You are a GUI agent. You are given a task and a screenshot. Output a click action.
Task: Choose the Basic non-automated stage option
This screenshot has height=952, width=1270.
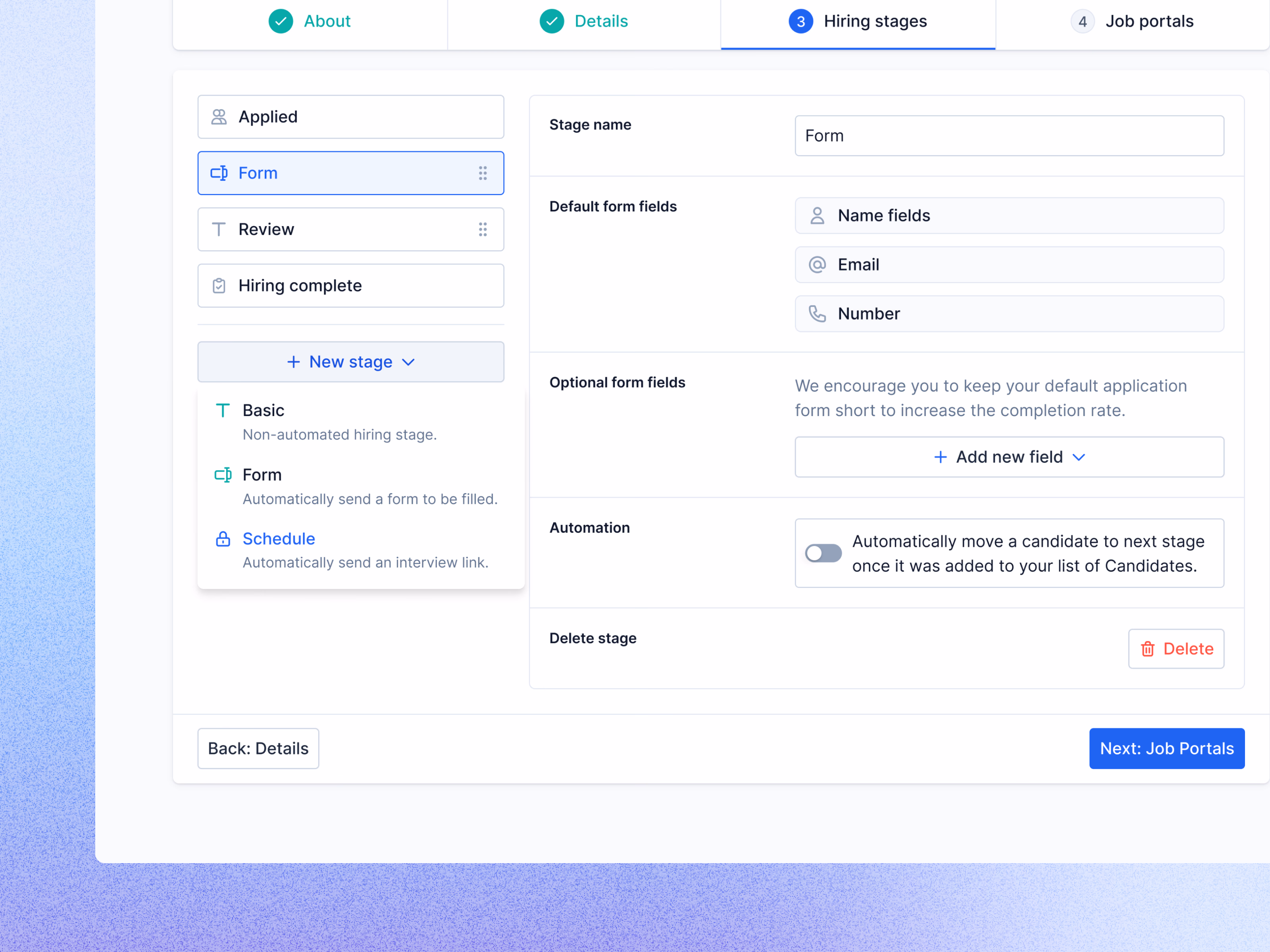(360, 422)
